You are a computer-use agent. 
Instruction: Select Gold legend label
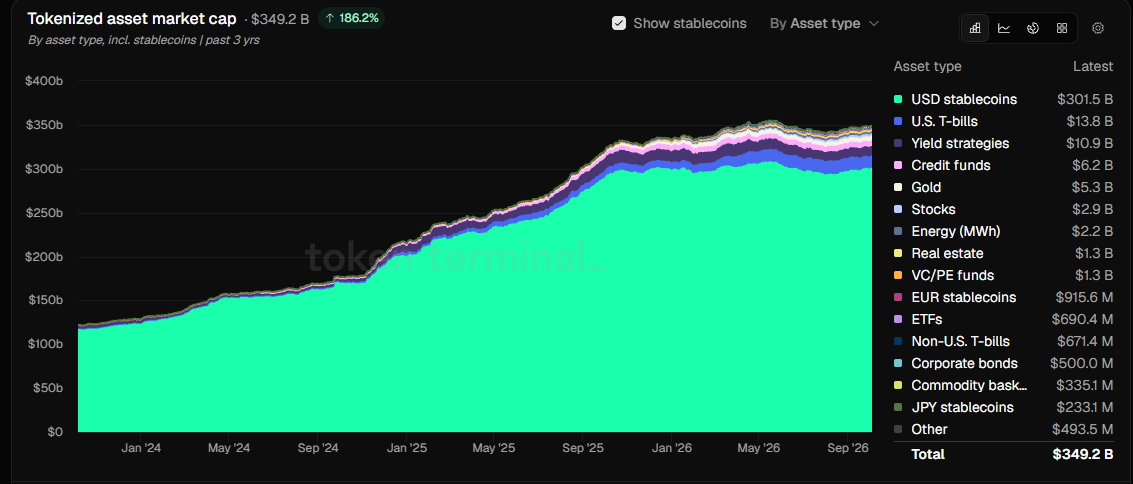point(926,188)
